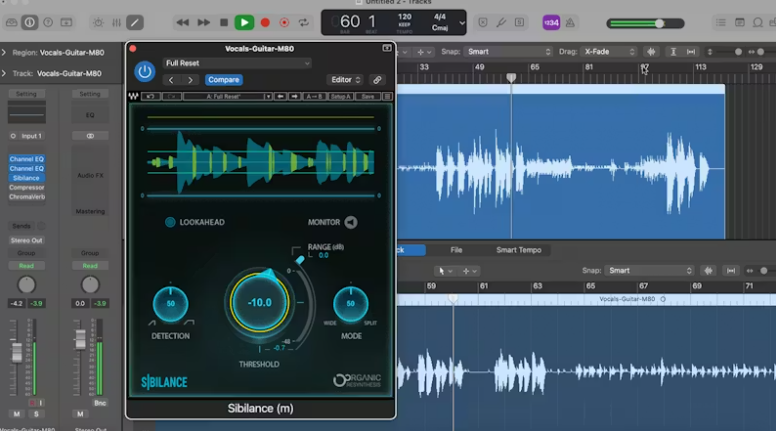Click Waves next preset right arrow
776x431 pixels.
click(294, 96)
